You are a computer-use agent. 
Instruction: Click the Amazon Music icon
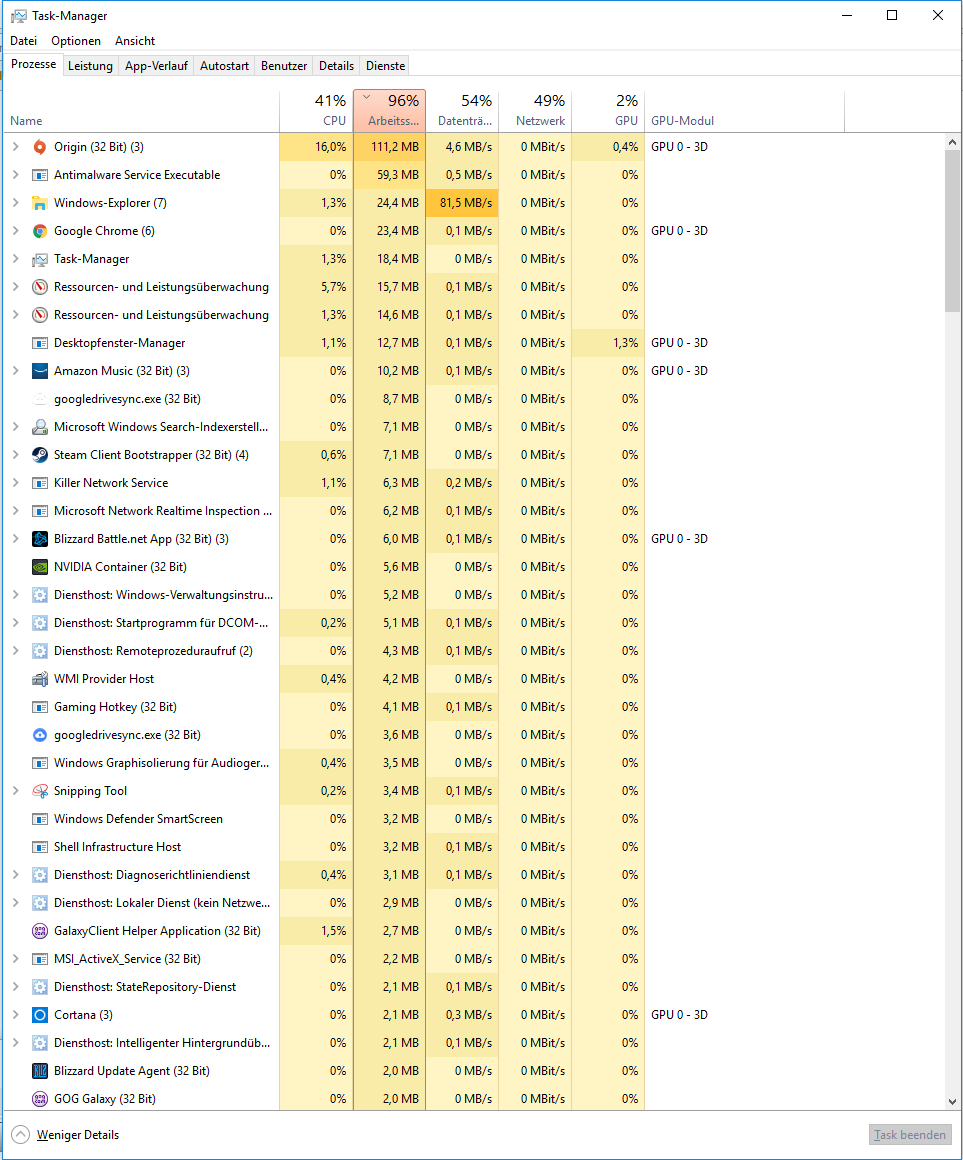40,371
